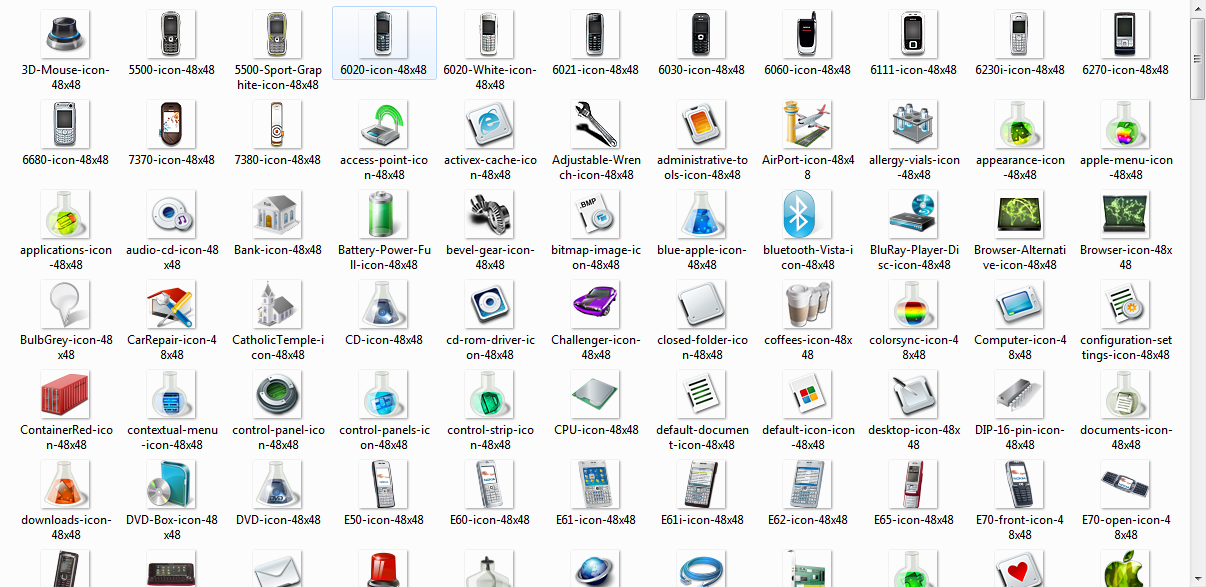
Task: Select the apple-menu-icon-48x48 file
Action: click(x=1126, y=124)
